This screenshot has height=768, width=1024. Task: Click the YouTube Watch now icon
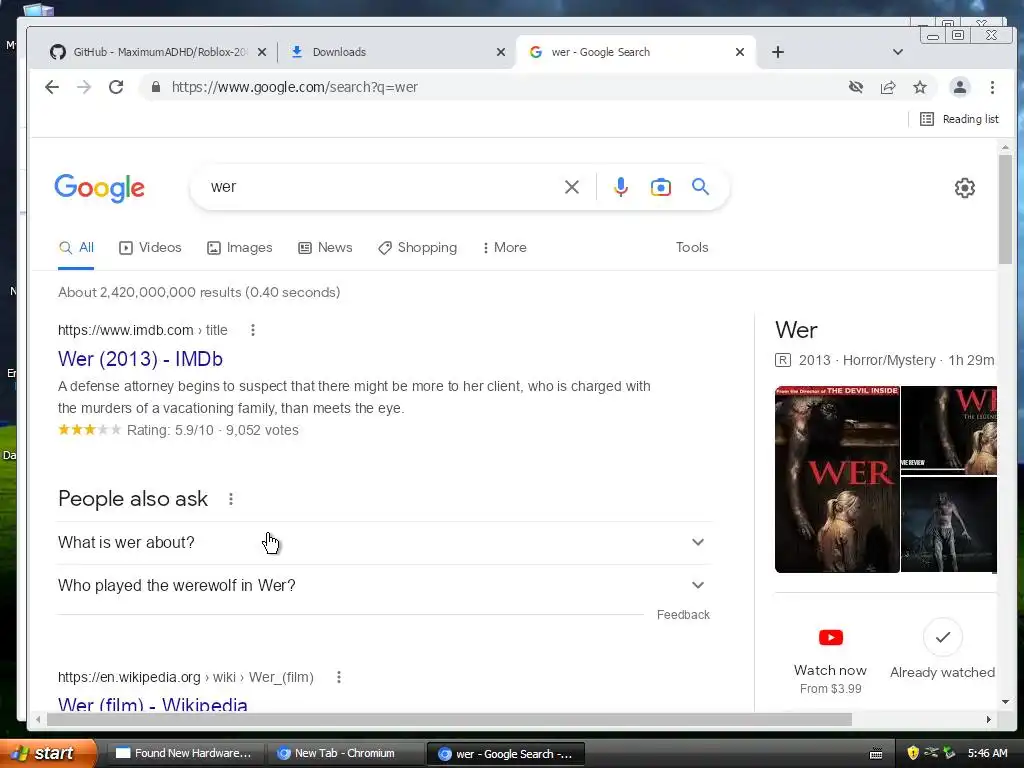831,637
